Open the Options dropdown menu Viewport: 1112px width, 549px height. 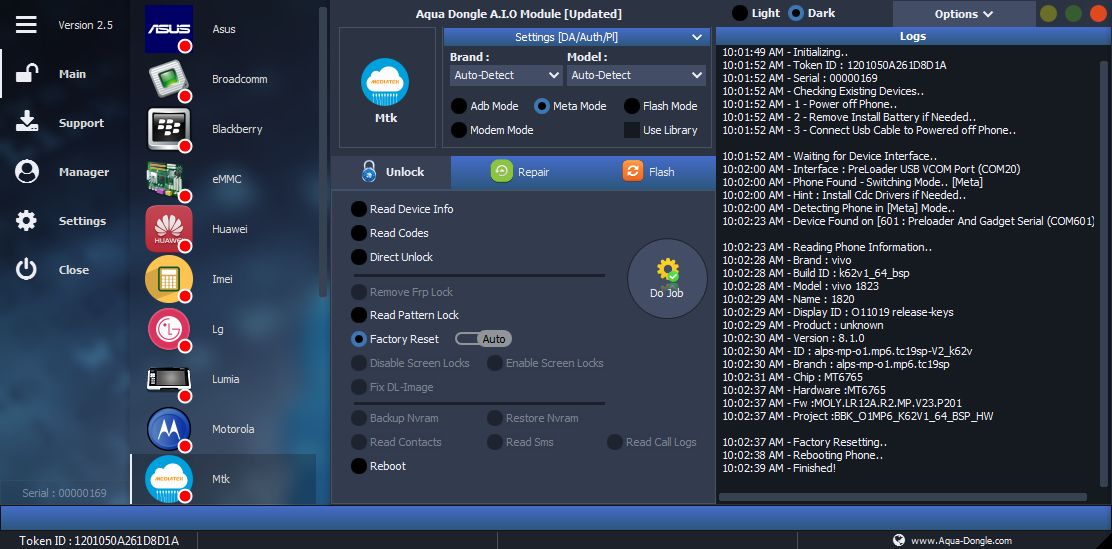pos(963,13)
